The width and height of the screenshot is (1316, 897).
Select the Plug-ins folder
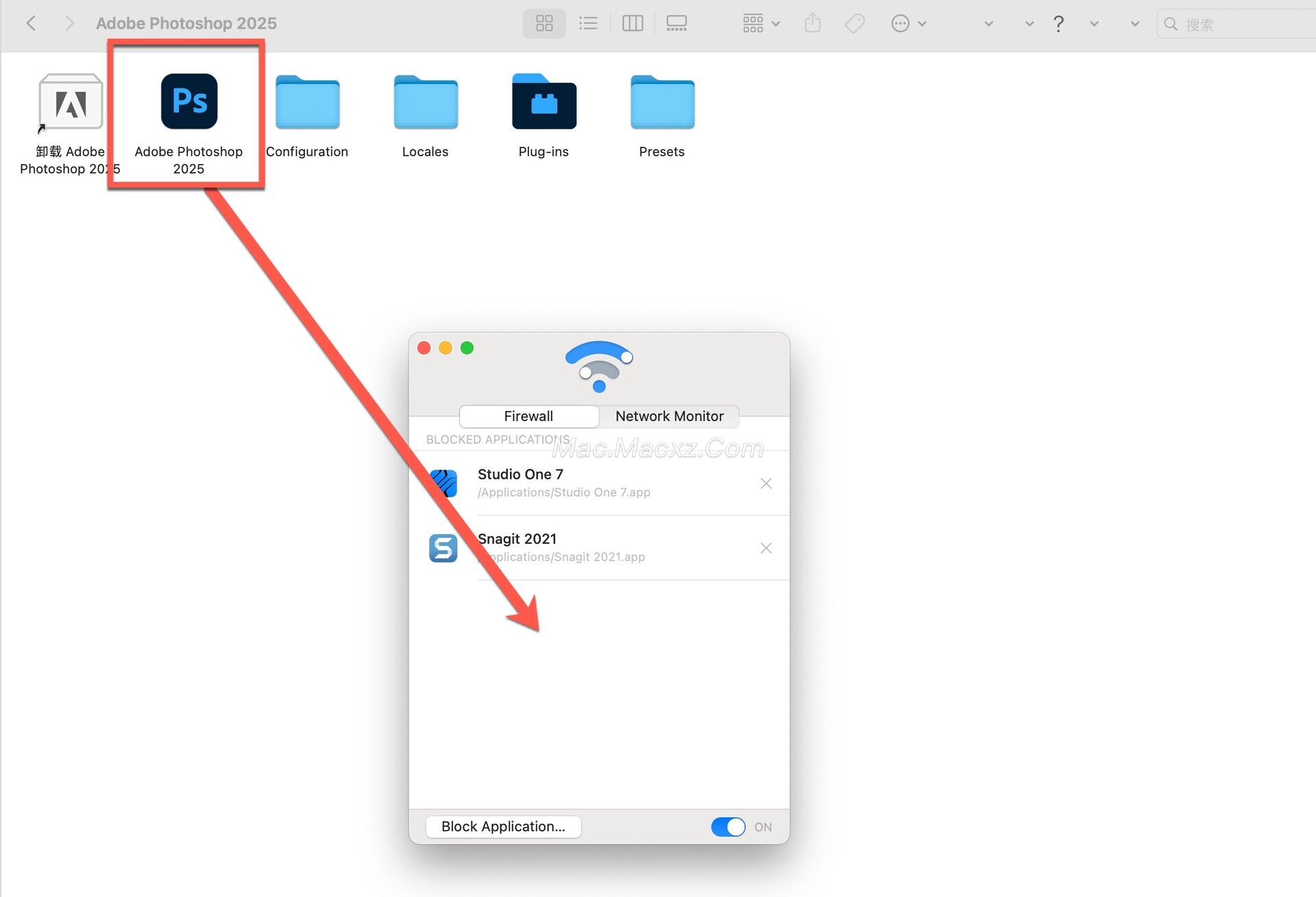point(544,103)
